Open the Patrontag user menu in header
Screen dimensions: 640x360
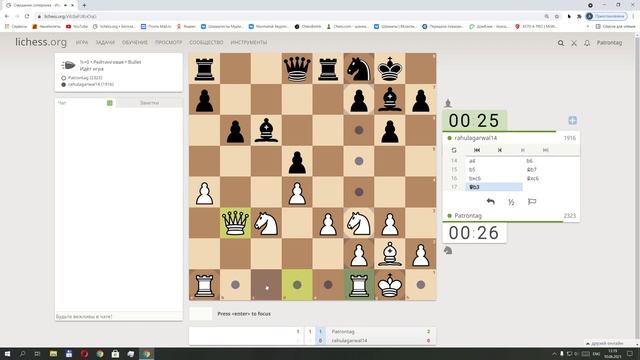click(609, 43)
